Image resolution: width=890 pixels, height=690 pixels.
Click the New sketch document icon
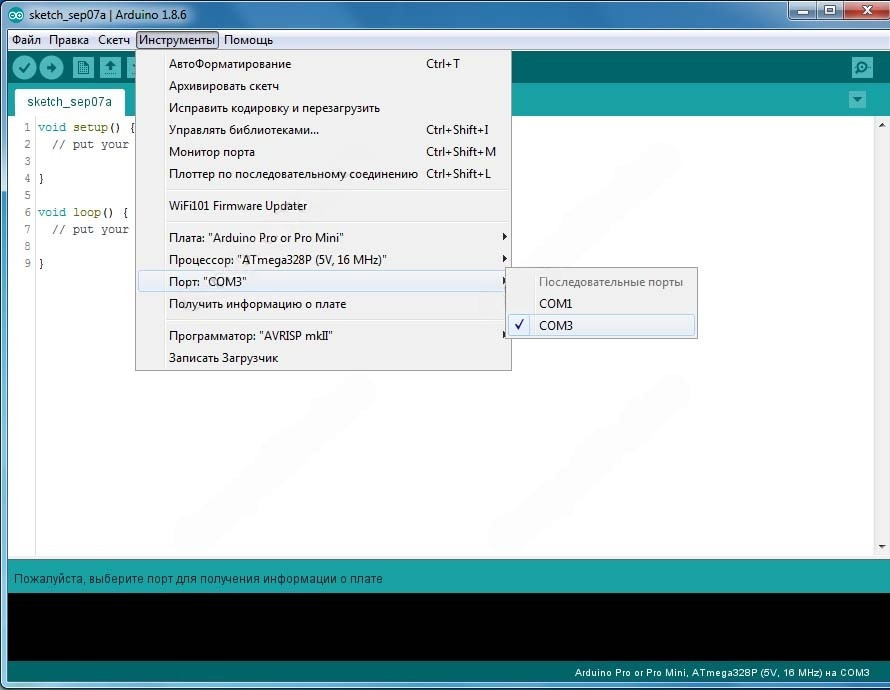(84, 67)
